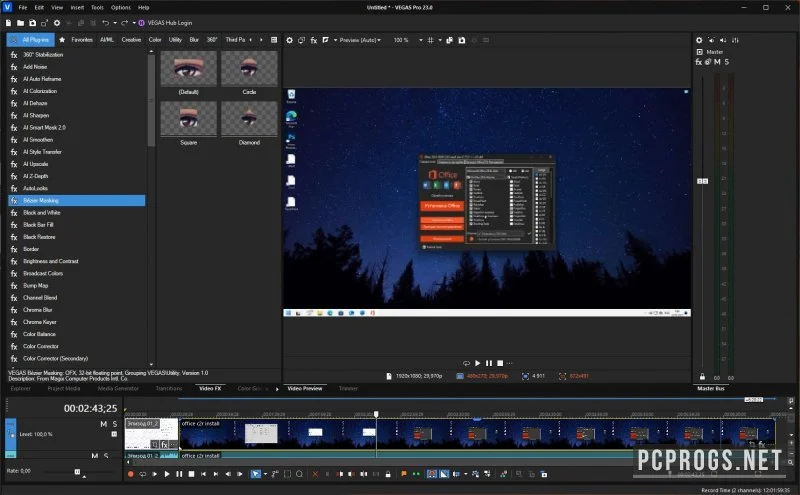
Task: Switch to the Trimmer tab
Action: coord(348,388)
